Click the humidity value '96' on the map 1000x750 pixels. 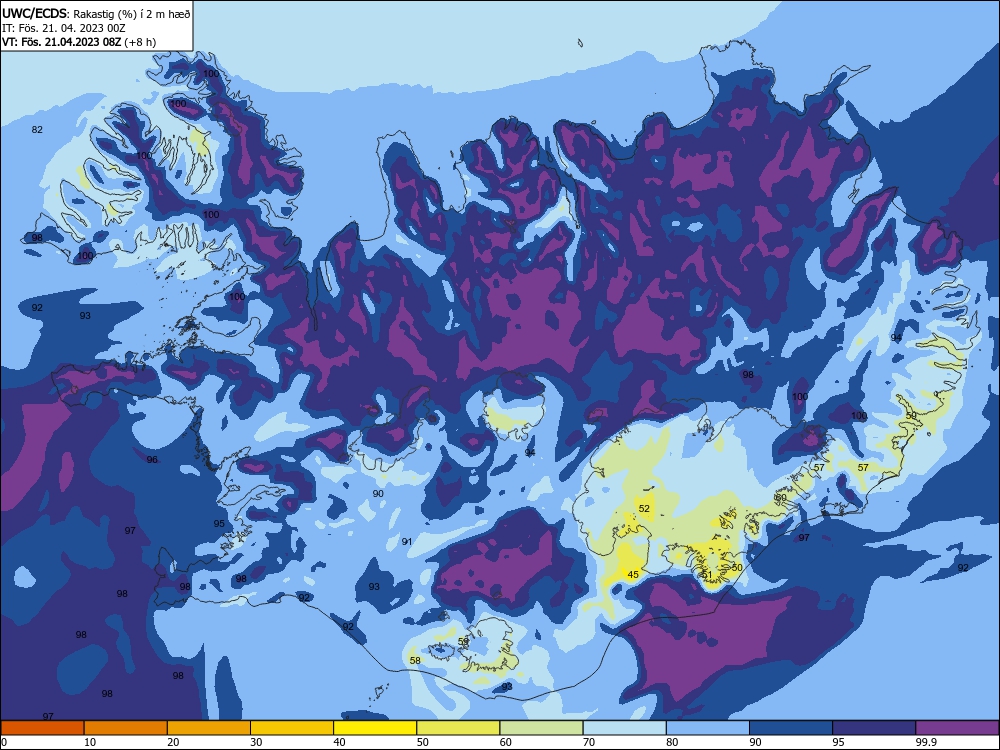152,460
